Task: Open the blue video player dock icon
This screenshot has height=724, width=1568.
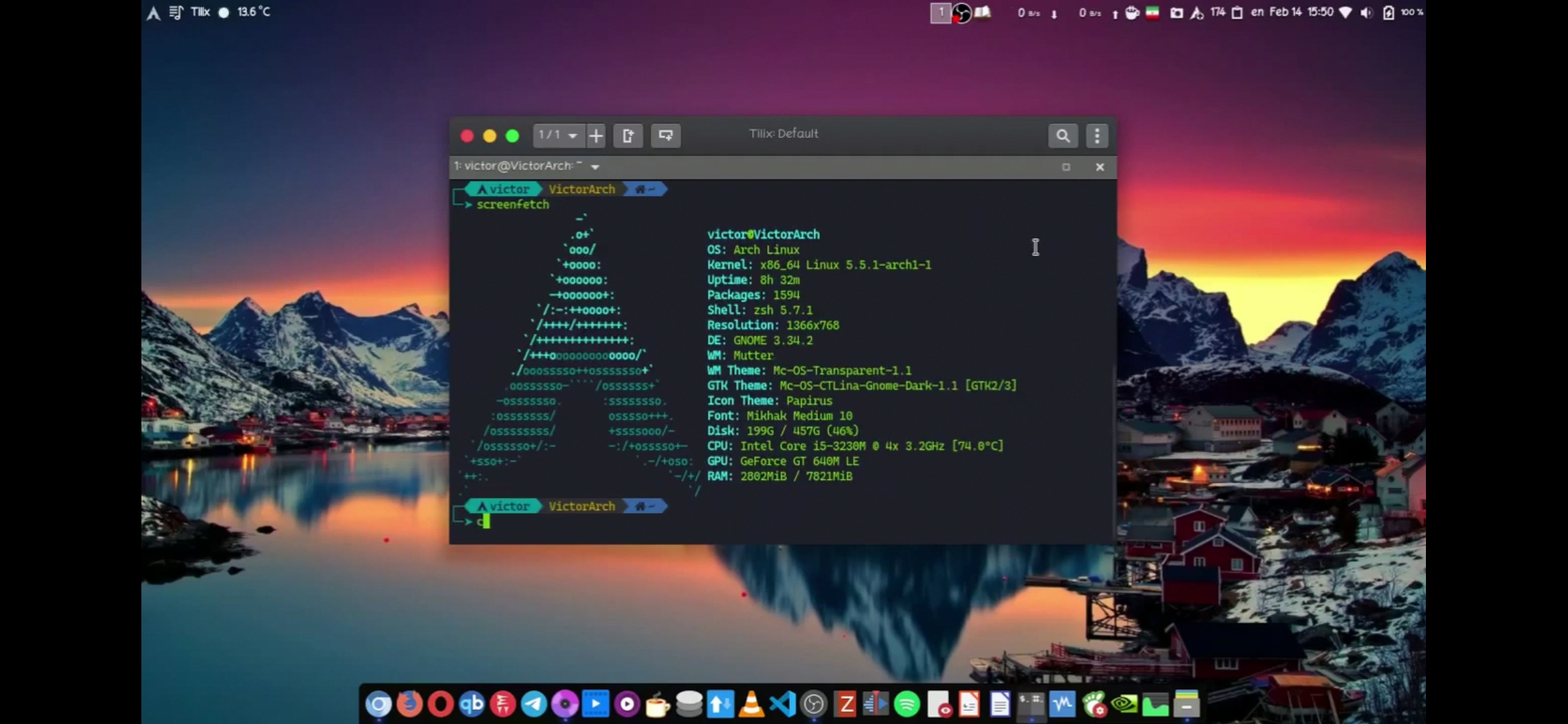Action: point(596,705)
